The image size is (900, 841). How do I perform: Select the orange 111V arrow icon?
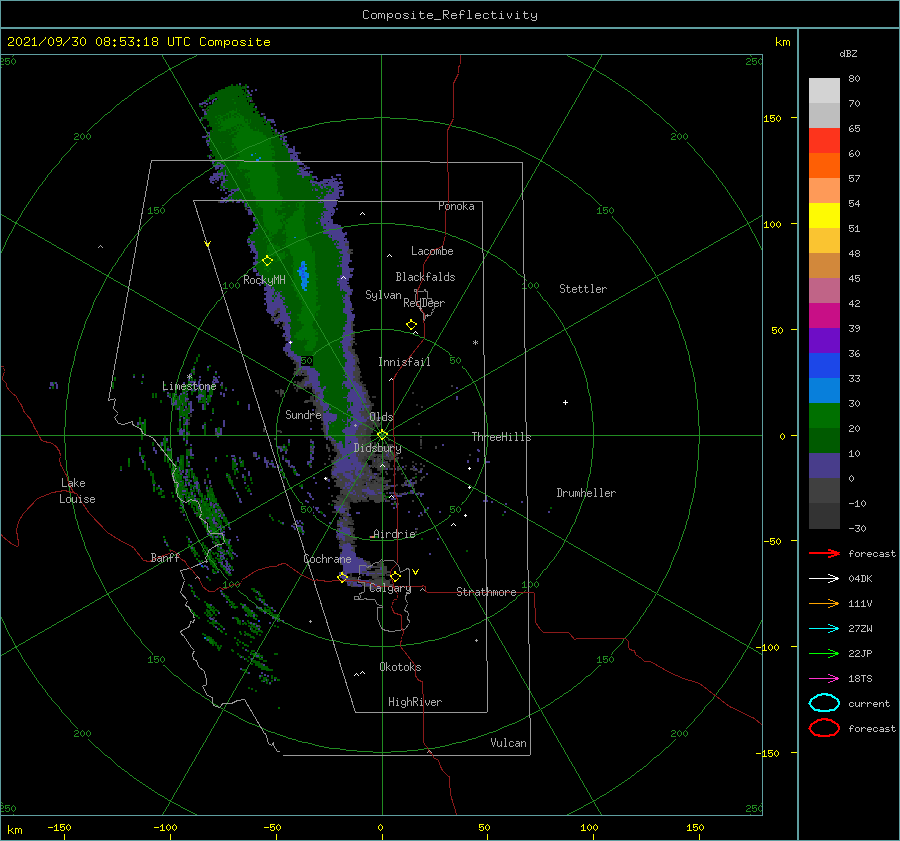click(824, 603)
